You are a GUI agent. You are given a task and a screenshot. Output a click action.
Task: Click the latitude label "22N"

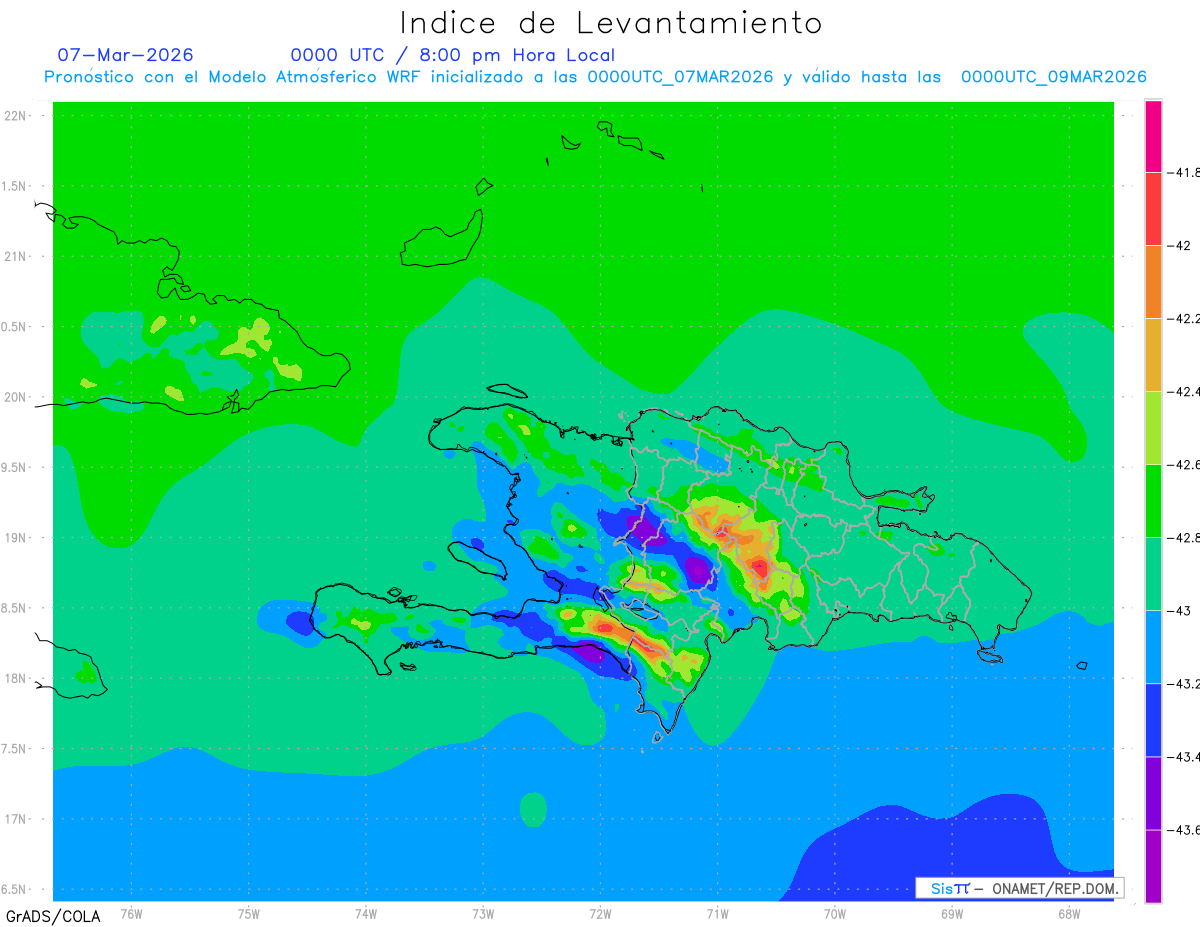15,116
